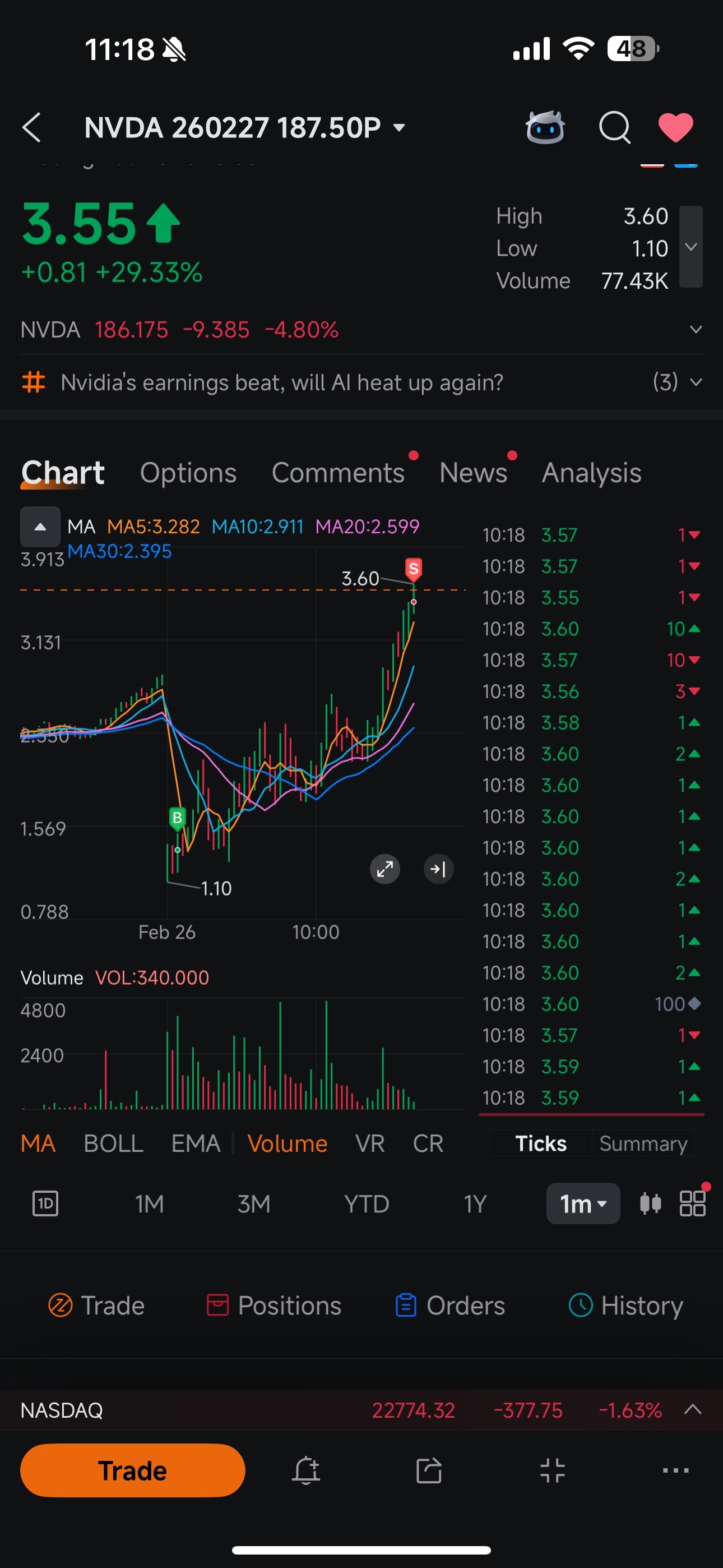Tap the MA20:2.599 legend value

click(368, 526)
